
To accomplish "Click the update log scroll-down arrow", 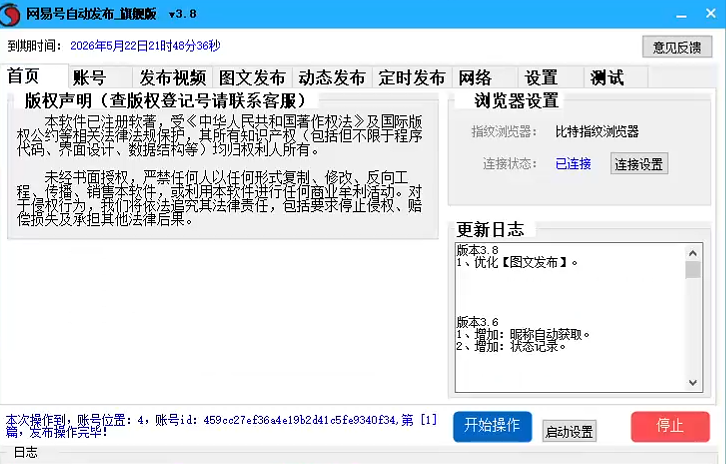I will click(x=693, y=382).
